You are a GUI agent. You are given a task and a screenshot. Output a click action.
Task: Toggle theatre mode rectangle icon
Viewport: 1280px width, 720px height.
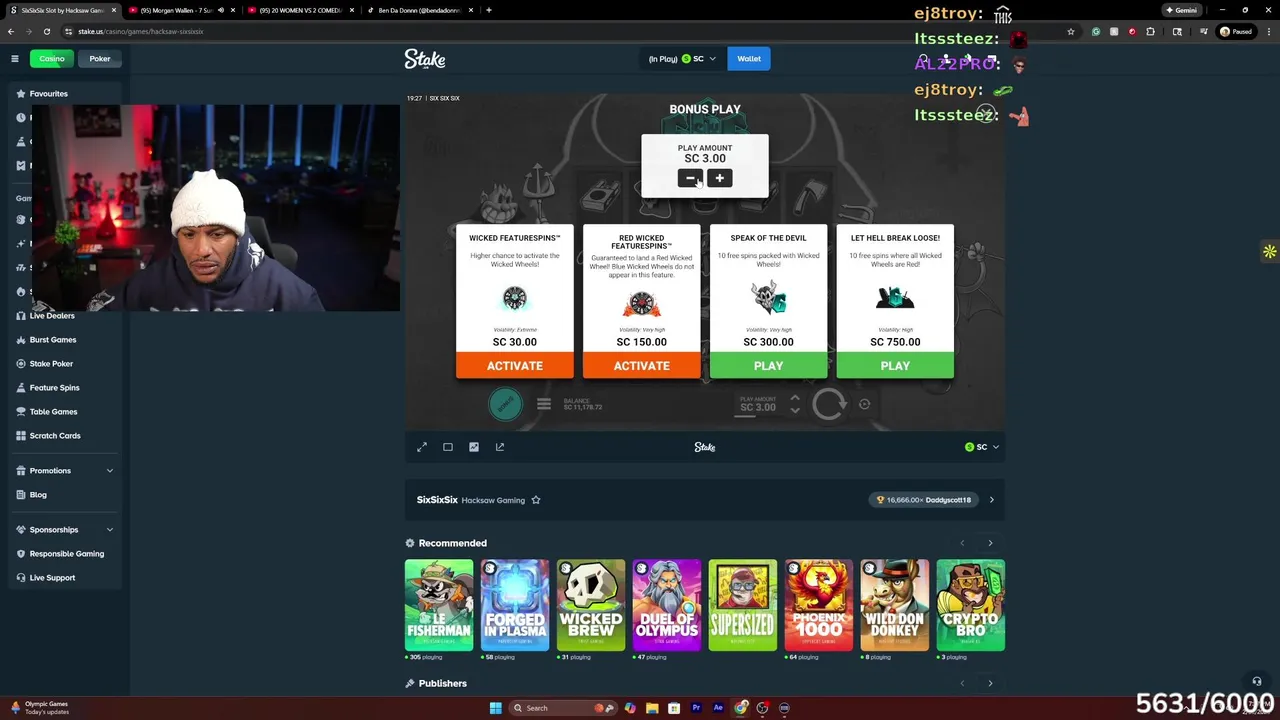(448, 447)
